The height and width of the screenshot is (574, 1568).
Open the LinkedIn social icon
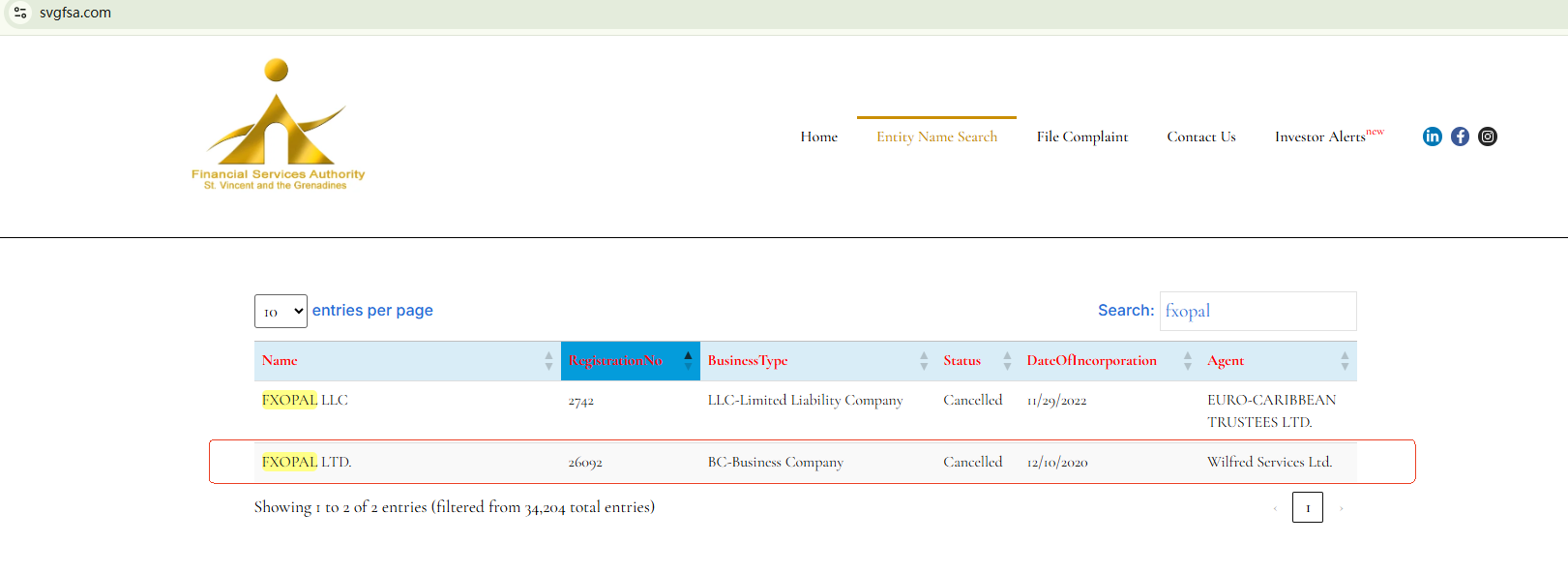[x=1432, y=136]
